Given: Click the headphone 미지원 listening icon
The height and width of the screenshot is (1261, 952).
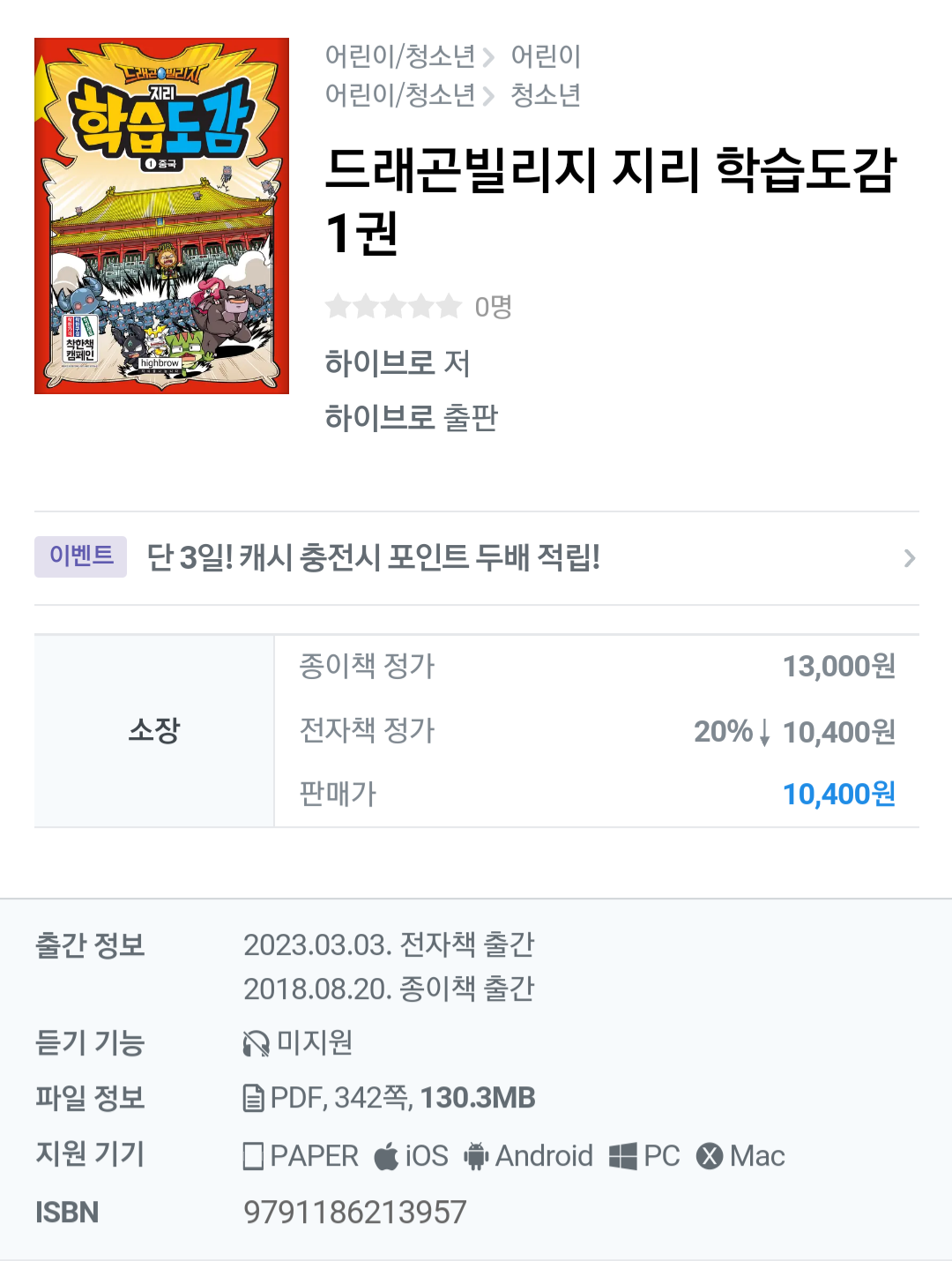Looking at the screenshot, I should pos(256,1044).
